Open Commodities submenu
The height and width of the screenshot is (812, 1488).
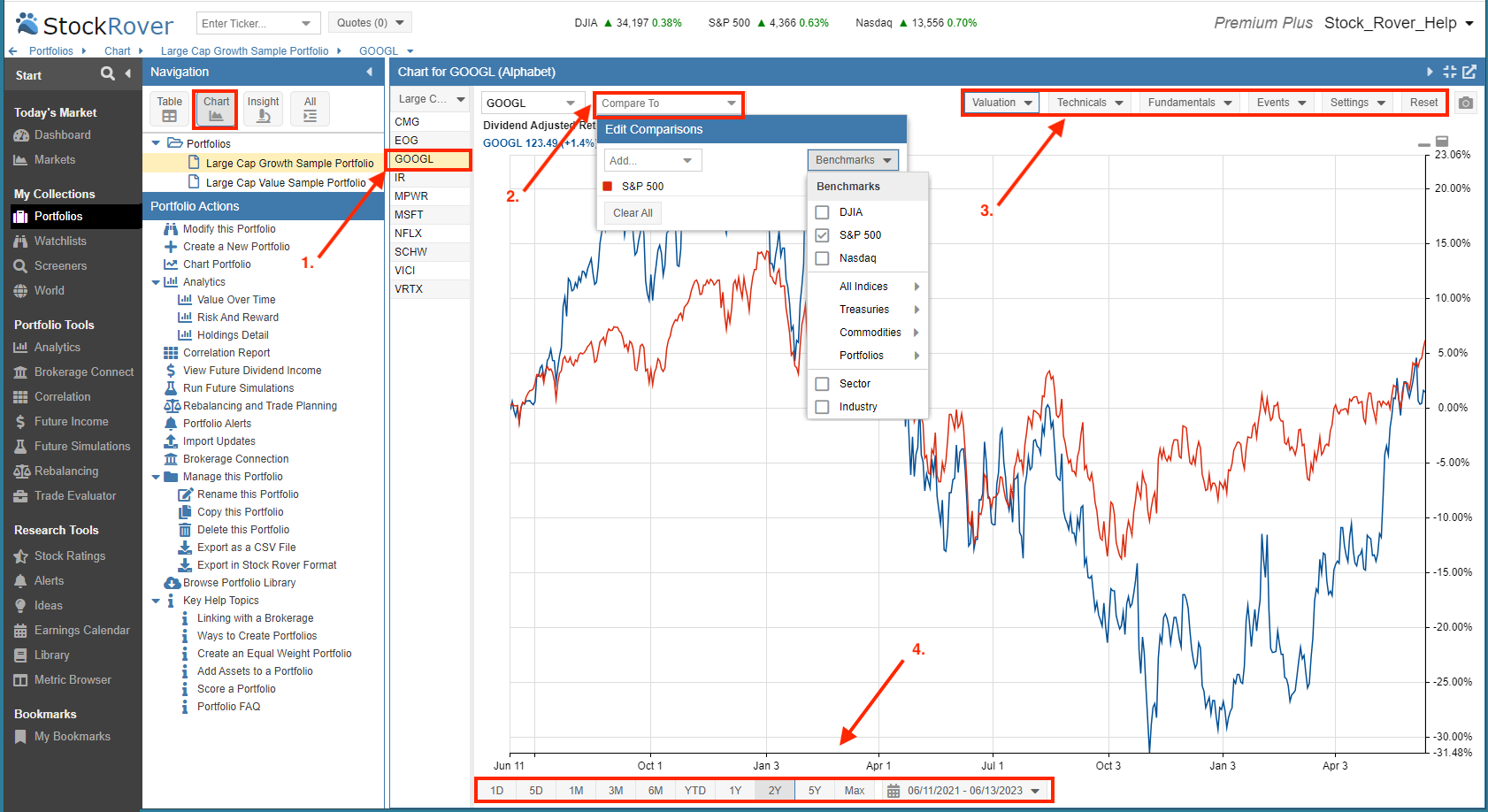(x=868, y=333)
